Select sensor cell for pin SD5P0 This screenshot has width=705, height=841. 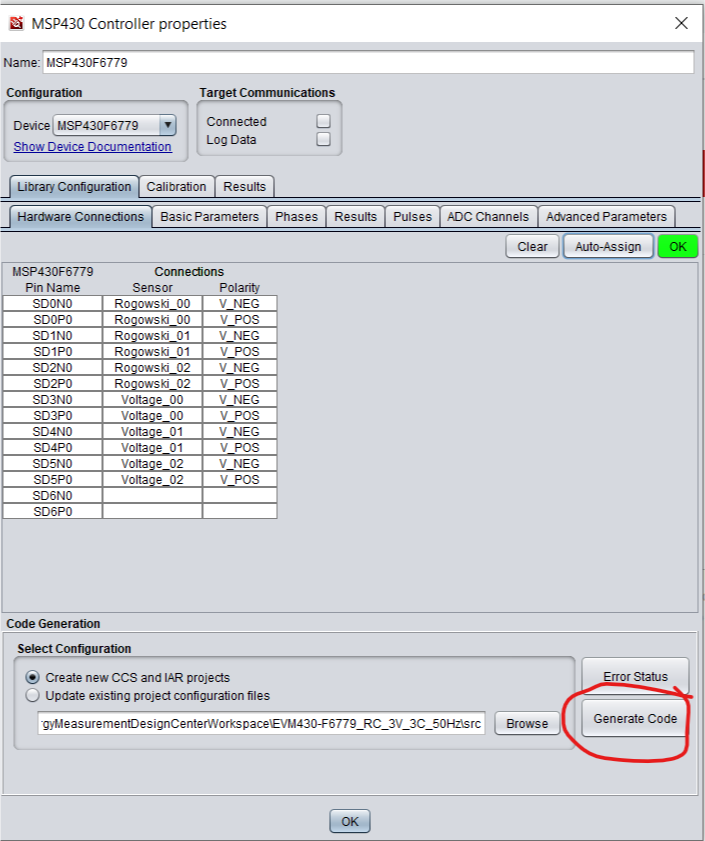(x=152, y=480)
